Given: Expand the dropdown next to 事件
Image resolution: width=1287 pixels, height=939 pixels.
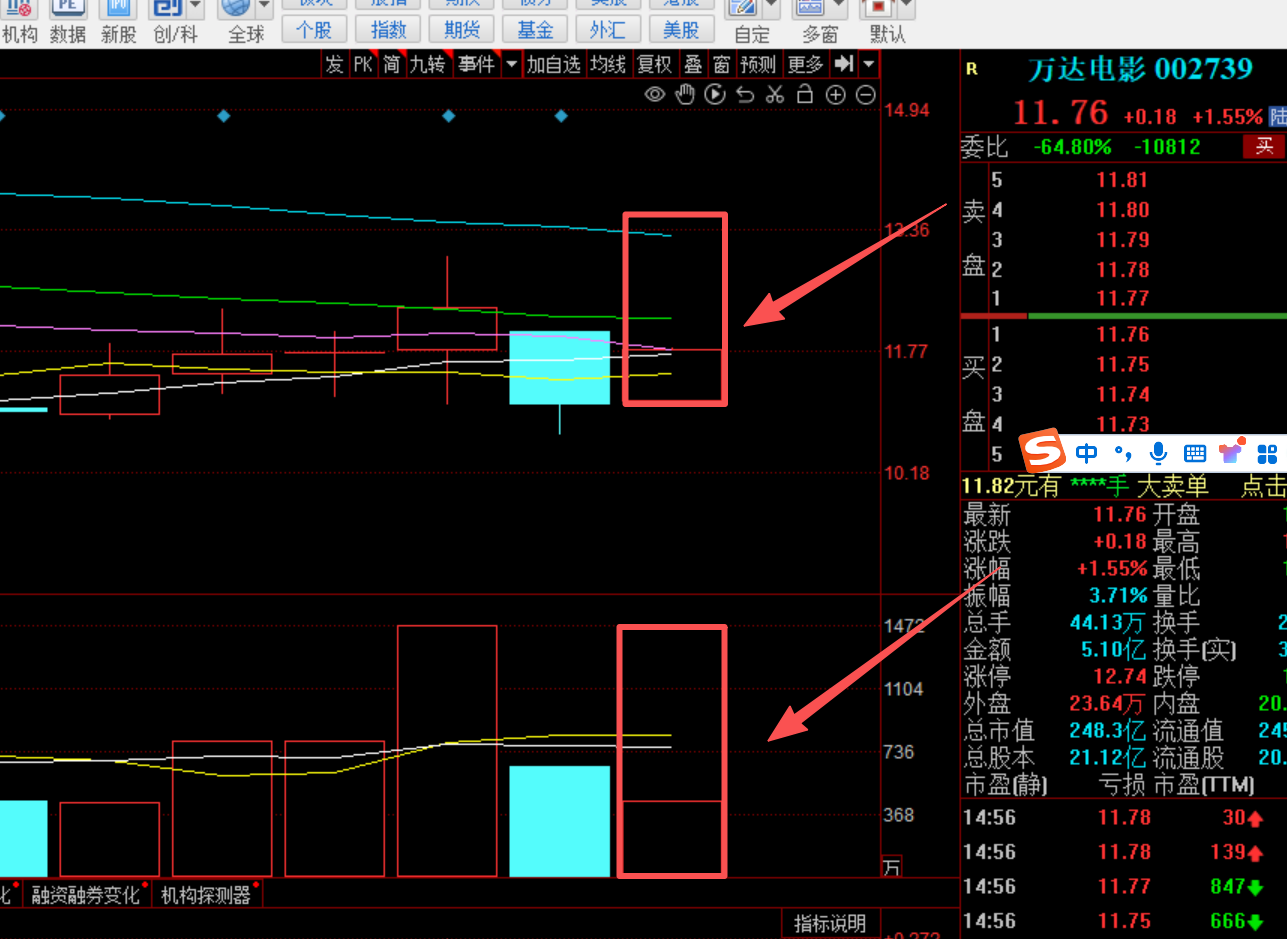Looking at the screenshot, I should coord(511,65).
